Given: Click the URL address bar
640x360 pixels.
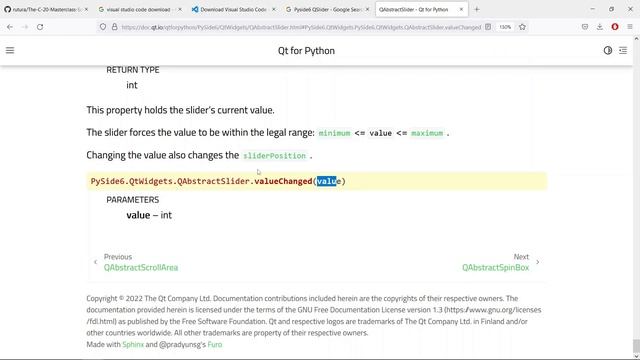Looking at the screenshot, I should 301,27.
